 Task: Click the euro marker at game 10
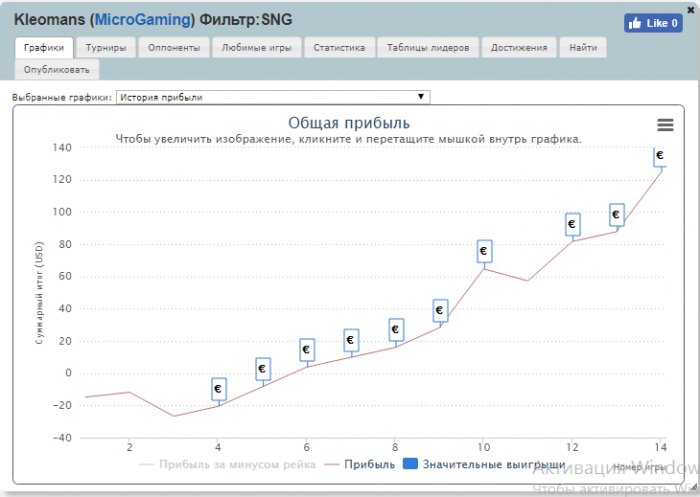[484, 251]
